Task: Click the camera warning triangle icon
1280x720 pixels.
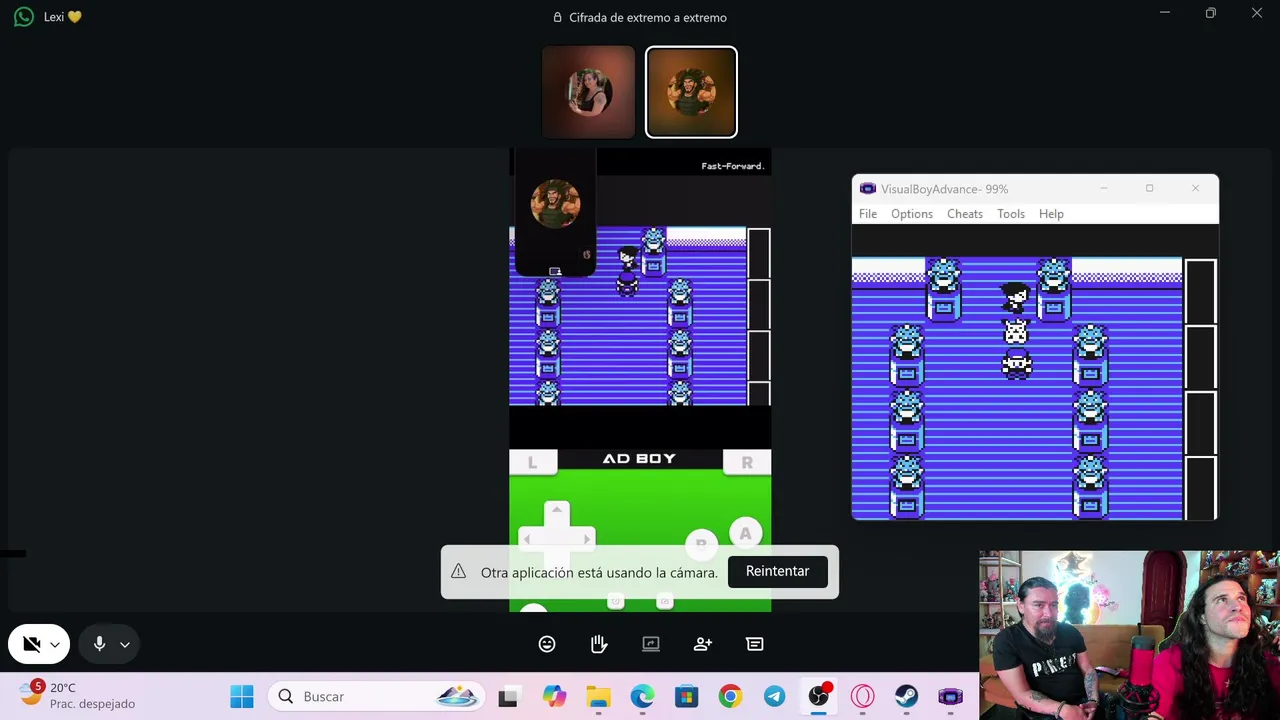Action: [x=458, y=571]
